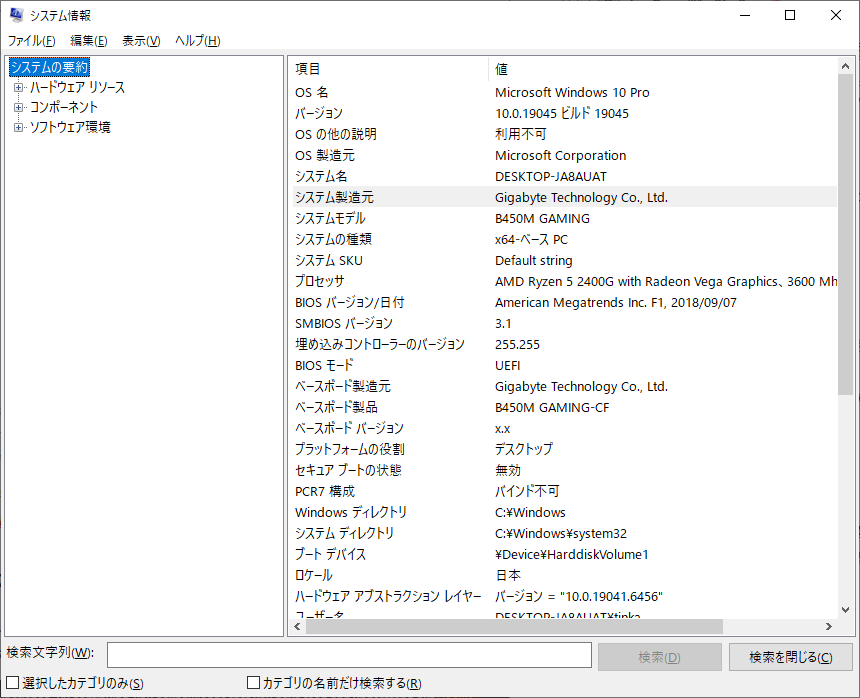Select the システム SKU row

[565, 260]
